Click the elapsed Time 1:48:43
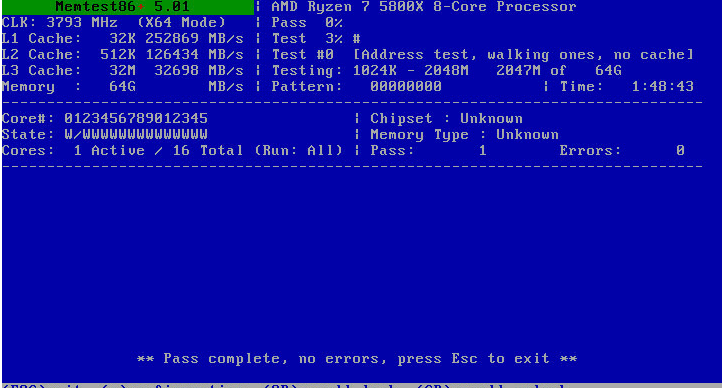The width and height of the screenshot is (727, 388). 627,87
